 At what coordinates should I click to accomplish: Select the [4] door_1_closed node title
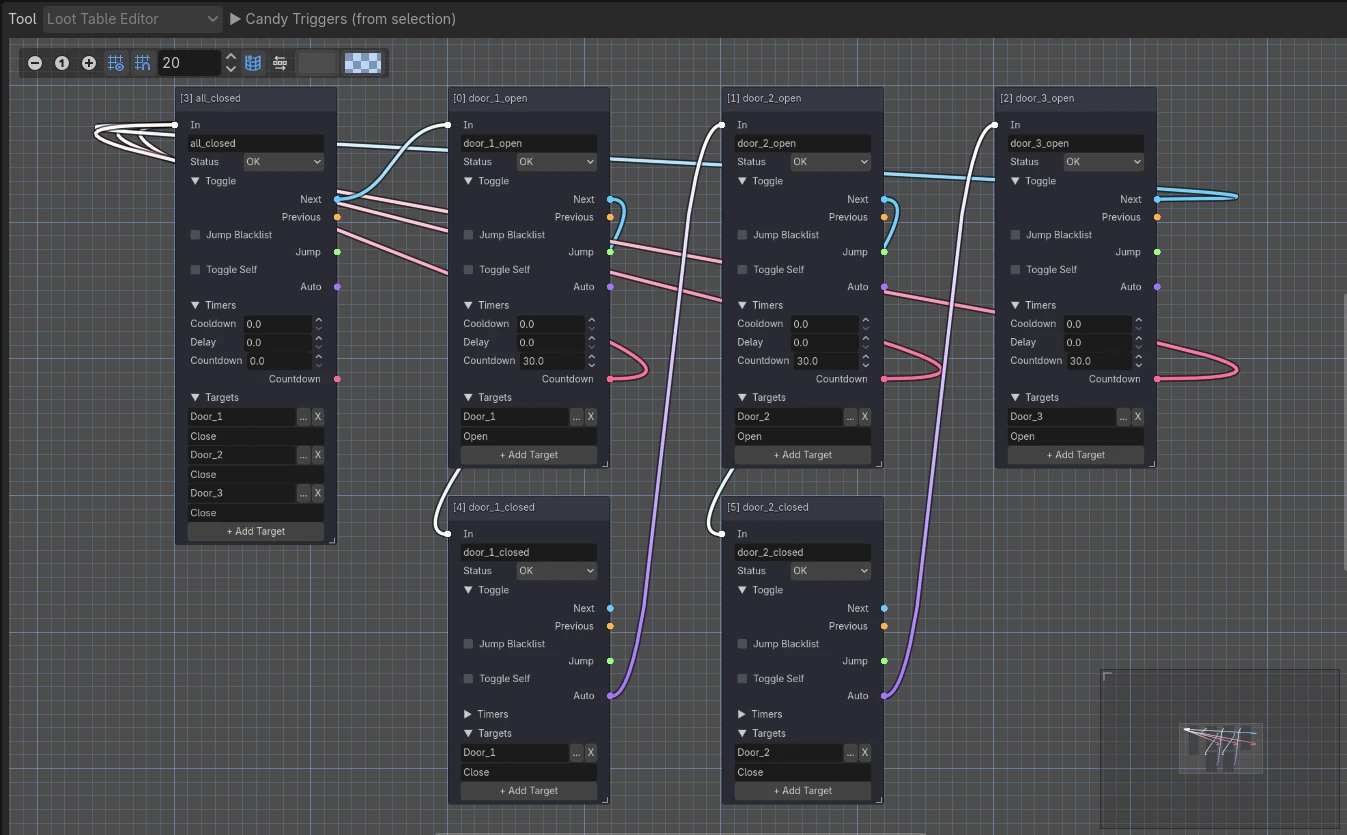(x=494, y=507)
